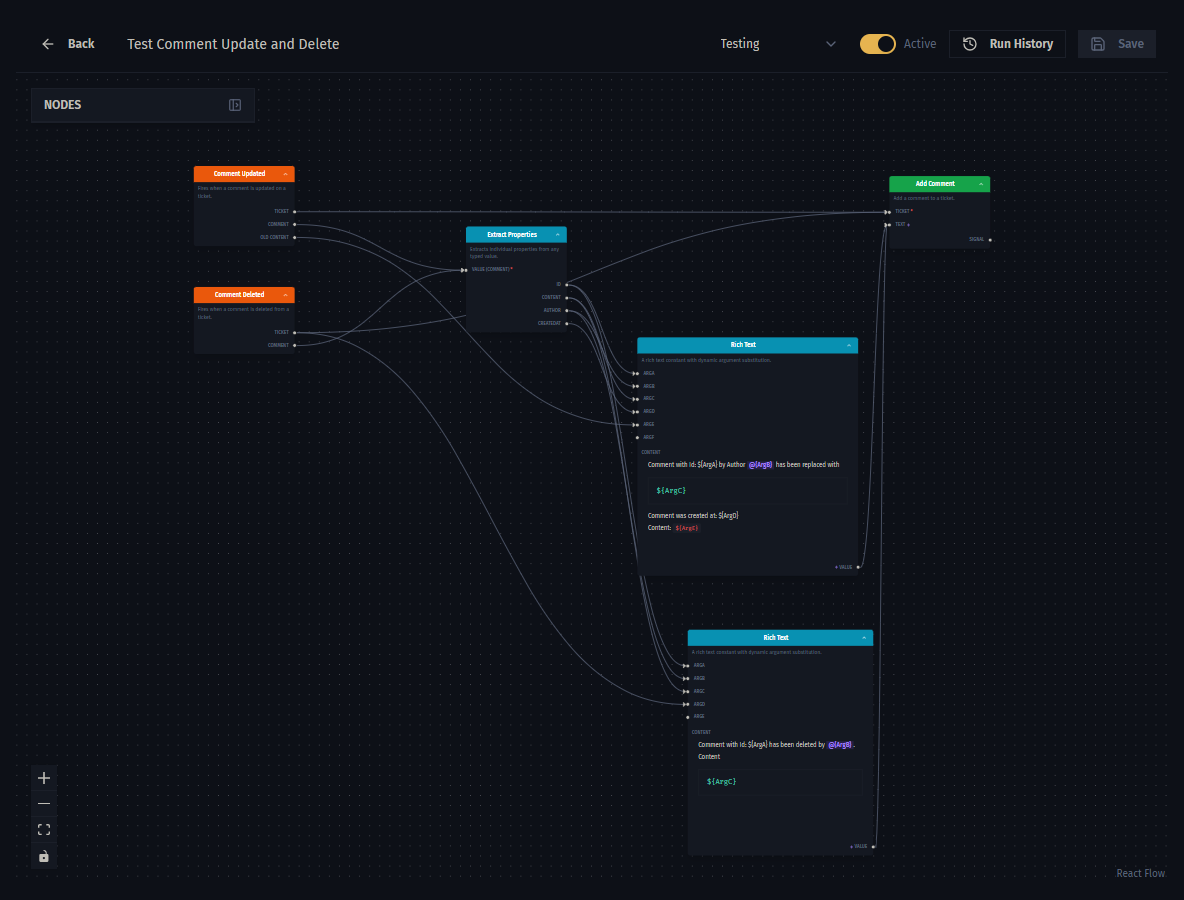Click Add Comment TICKET input handle

click(x=889, y=211)
